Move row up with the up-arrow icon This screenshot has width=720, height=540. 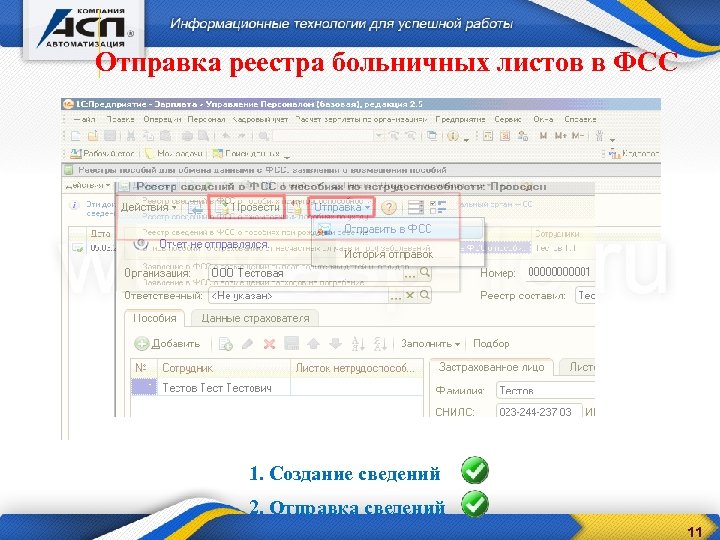click(314, 343)
